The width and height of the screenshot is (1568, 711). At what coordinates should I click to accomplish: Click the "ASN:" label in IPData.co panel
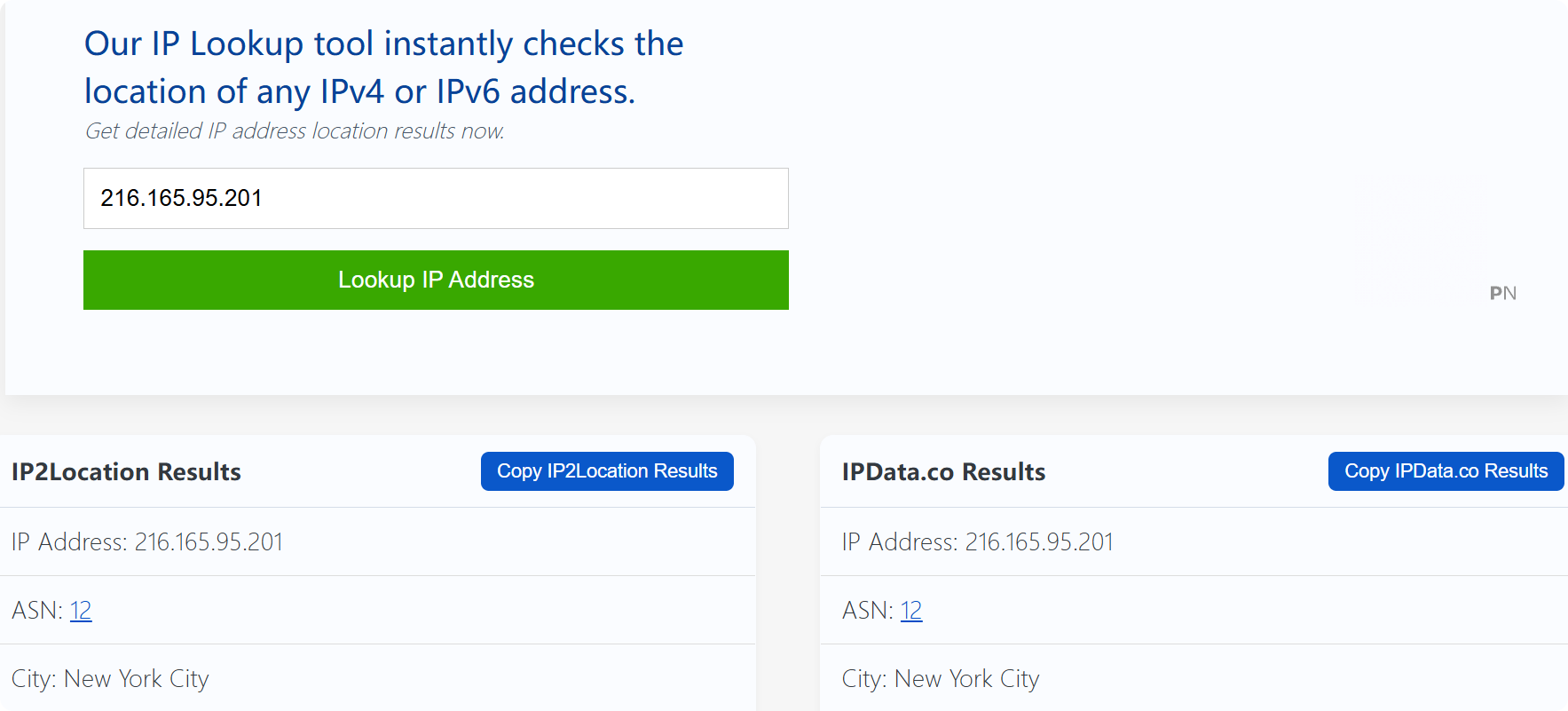[x=867, y=611]
